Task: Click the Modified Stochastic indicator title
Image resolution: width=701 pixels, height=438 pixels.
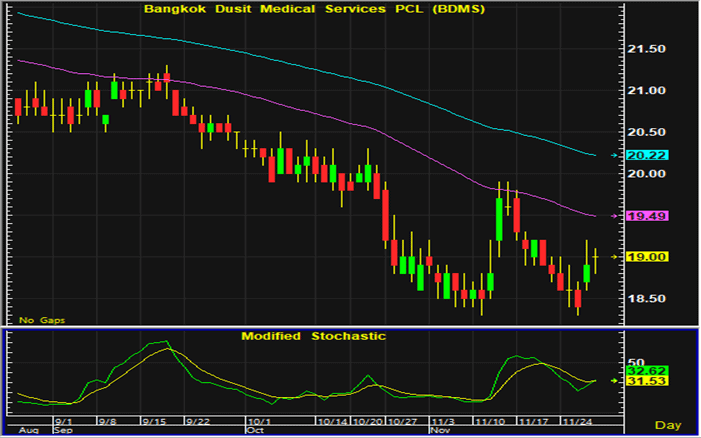Action: pyautogui.click(x=313, y=336)
